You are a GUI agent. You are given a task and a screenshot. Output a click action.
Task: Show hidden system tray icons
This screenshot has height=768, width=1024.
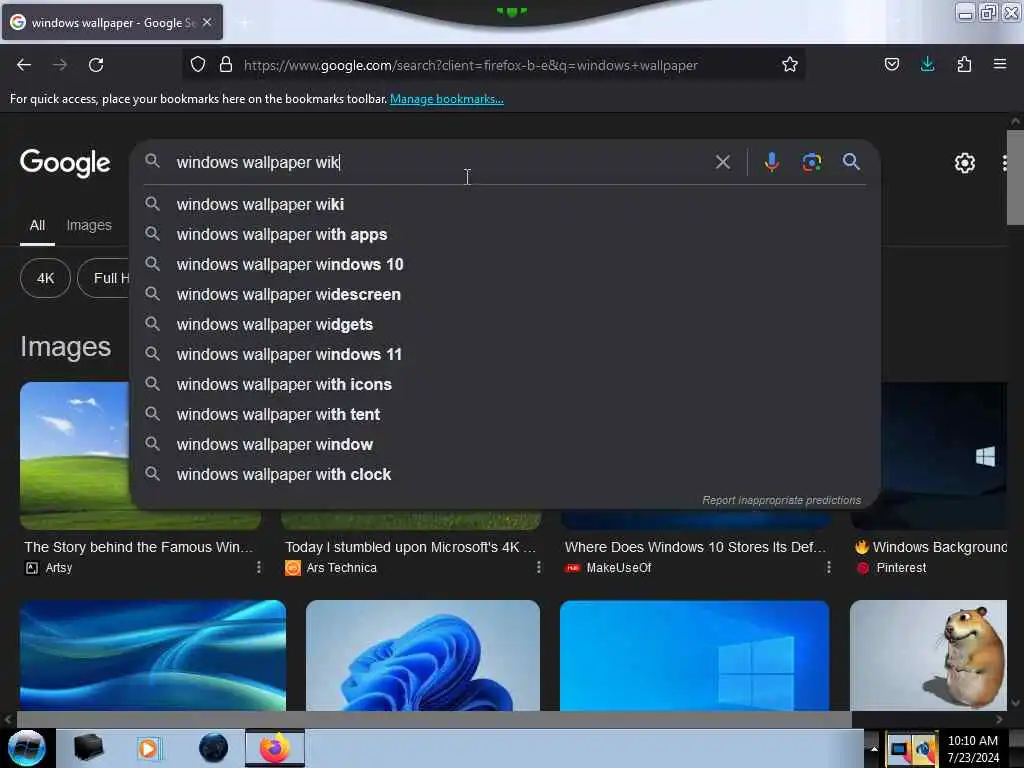click(874, 748)
